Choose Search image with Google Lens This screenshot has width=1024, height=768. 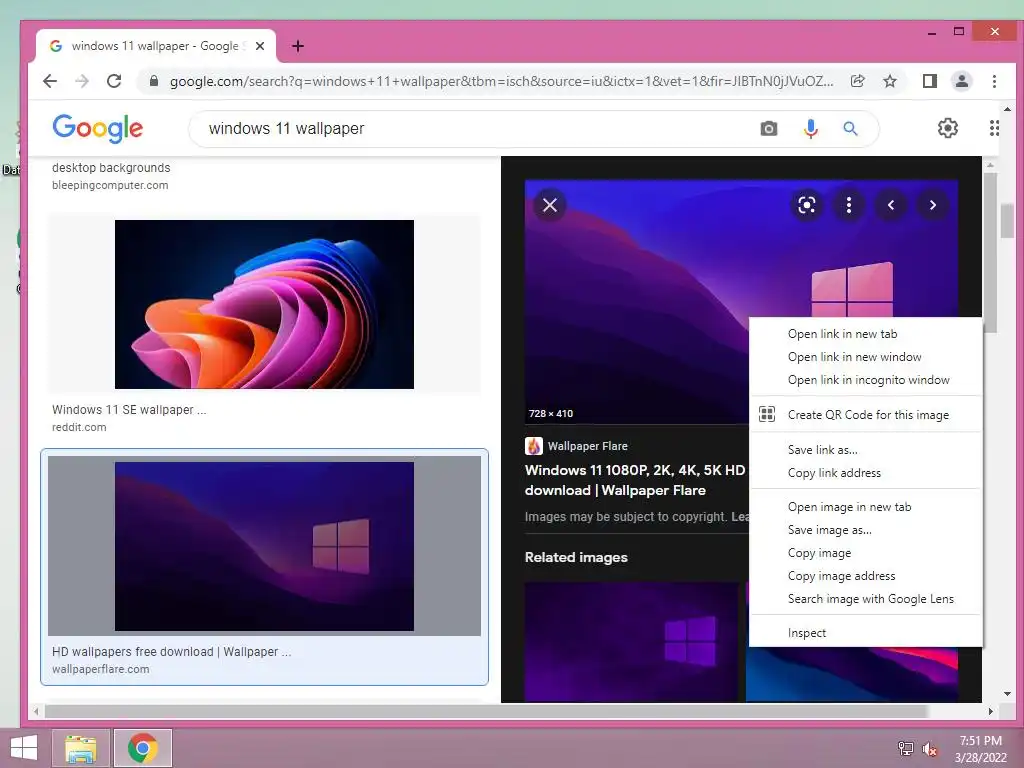(866, 599)
